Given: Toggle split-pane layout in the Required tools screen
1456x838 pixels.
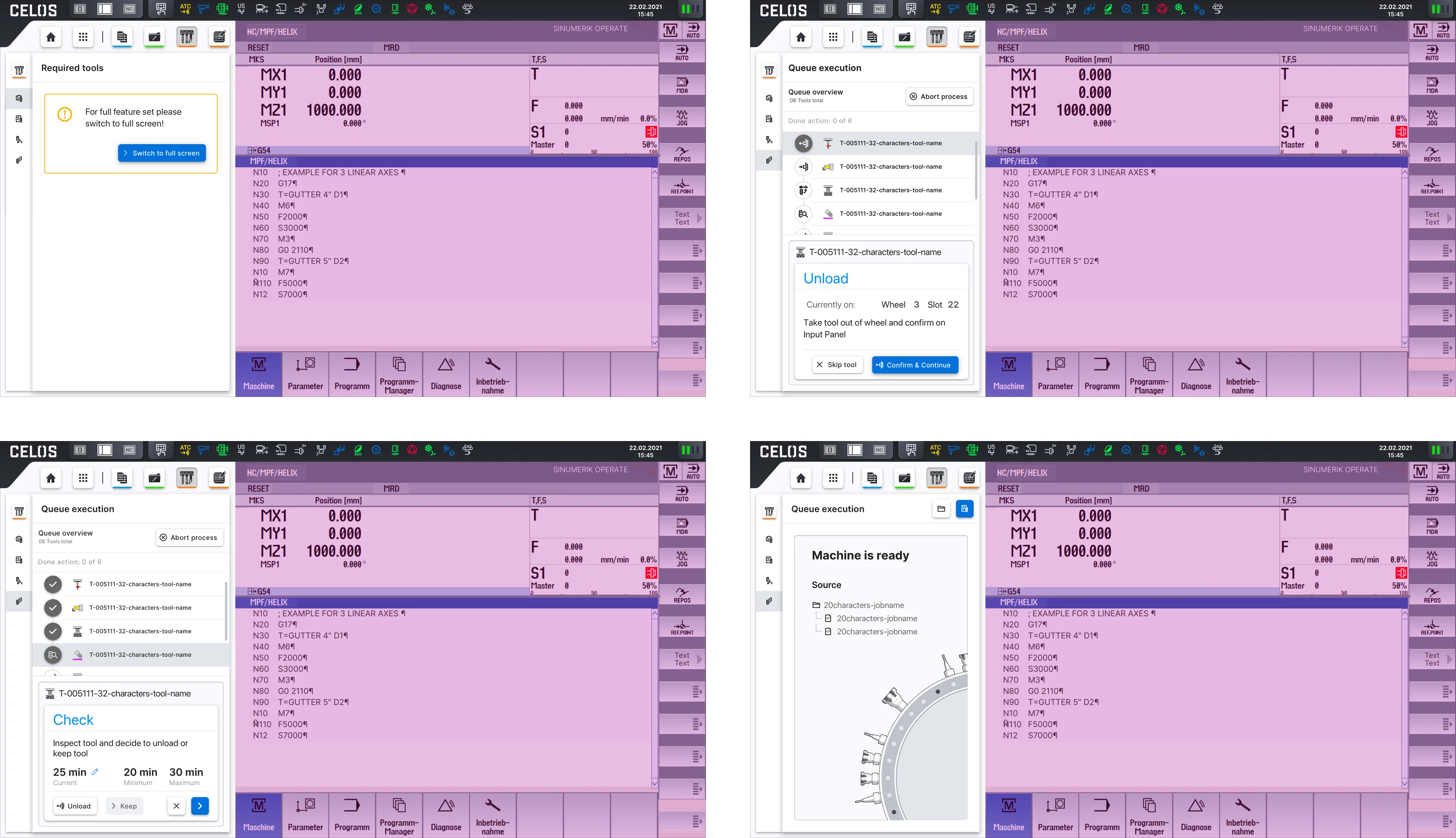Looking at the screenshot, I should pyautogui.click(x=105, y=9).
